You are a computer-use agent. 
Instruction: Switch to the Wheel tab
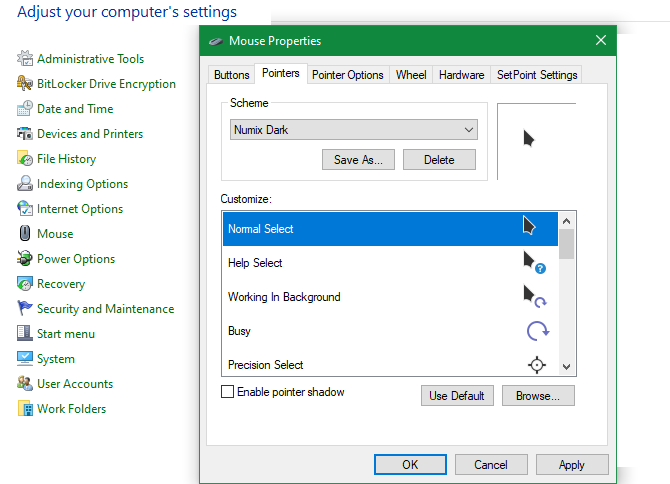pos(411,75)
